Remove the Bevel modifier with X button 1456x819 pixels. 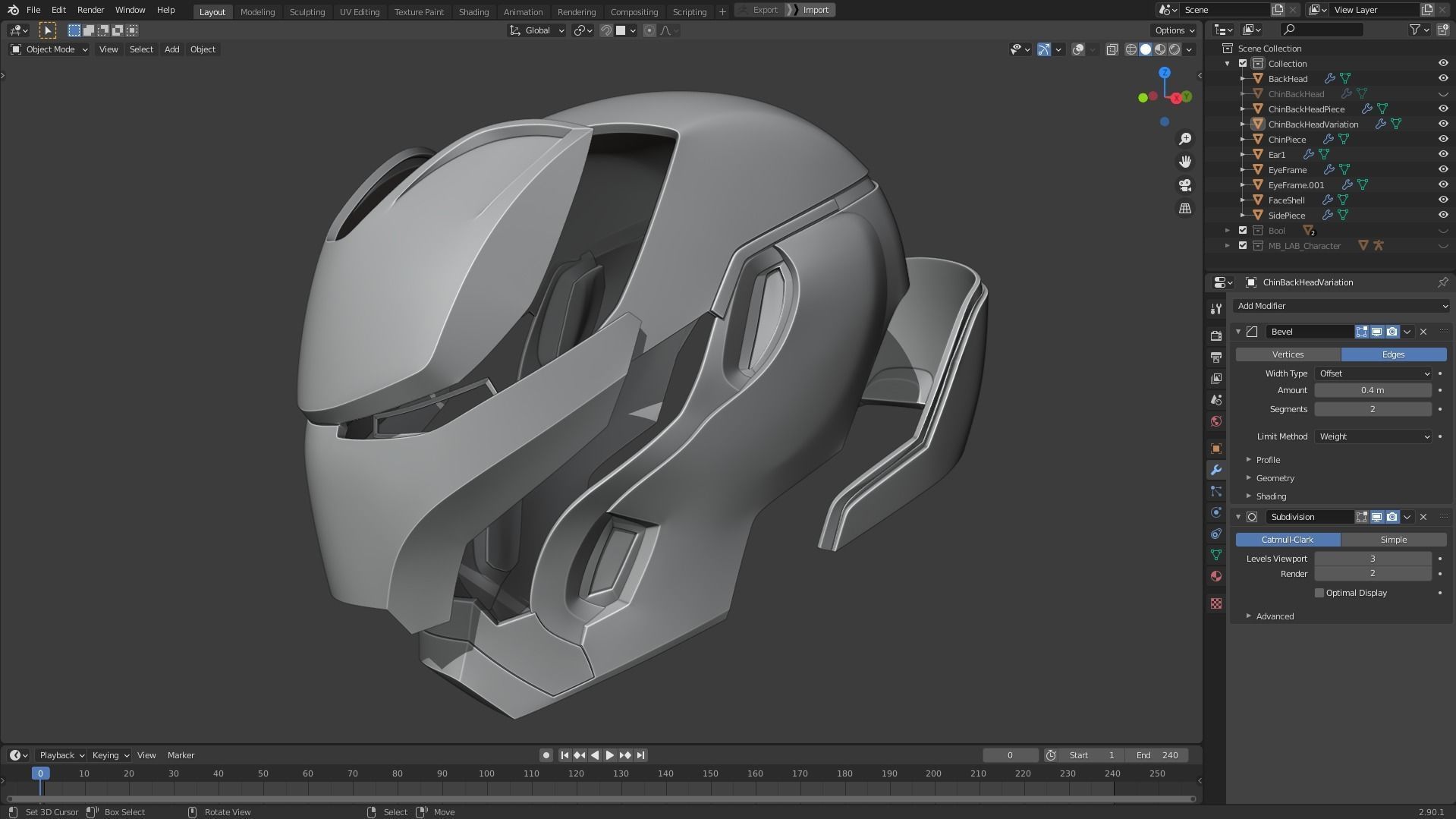[x=1423, y=332]
